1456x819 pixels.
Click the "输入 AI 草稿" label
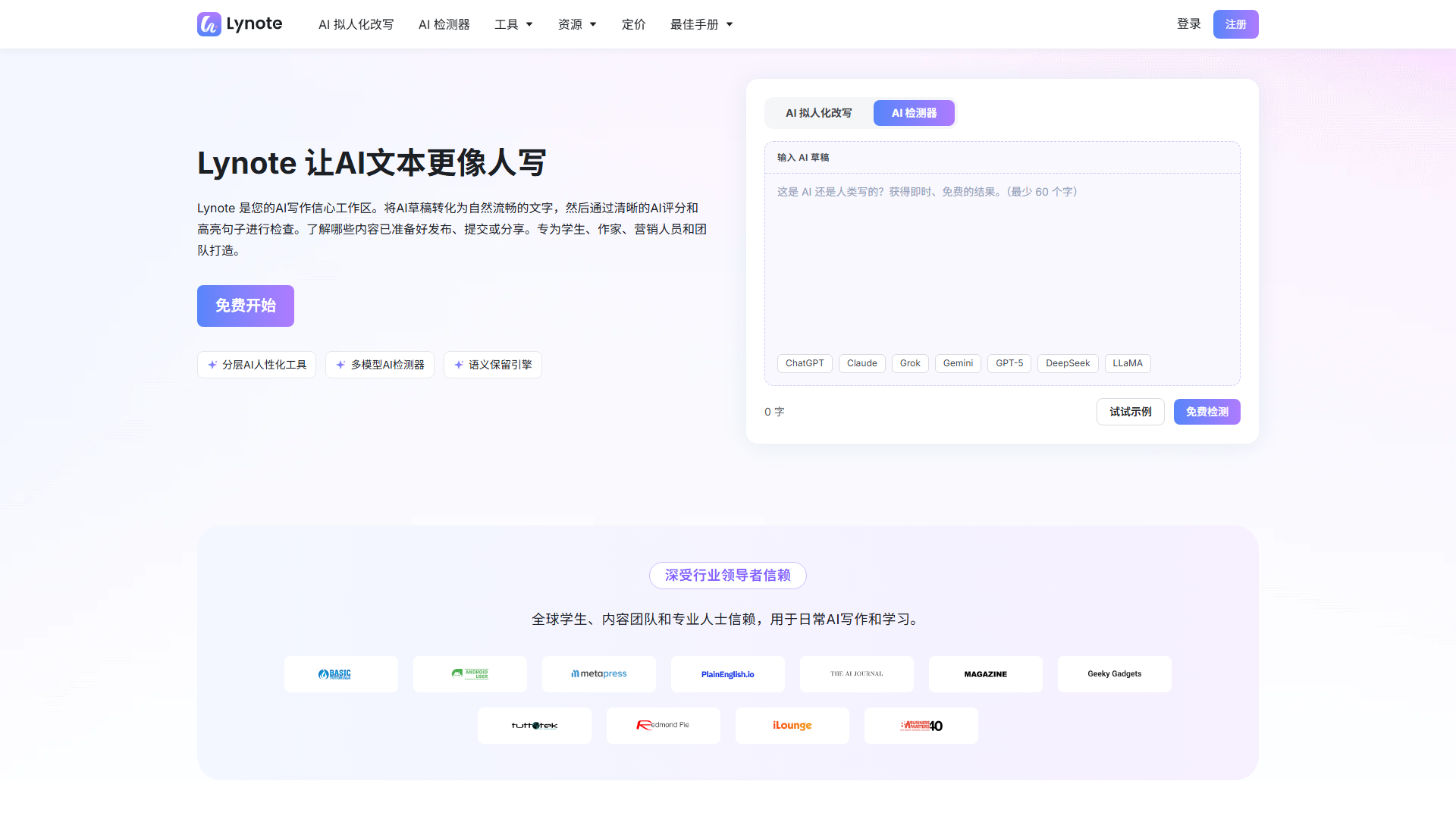coord(803,158)
